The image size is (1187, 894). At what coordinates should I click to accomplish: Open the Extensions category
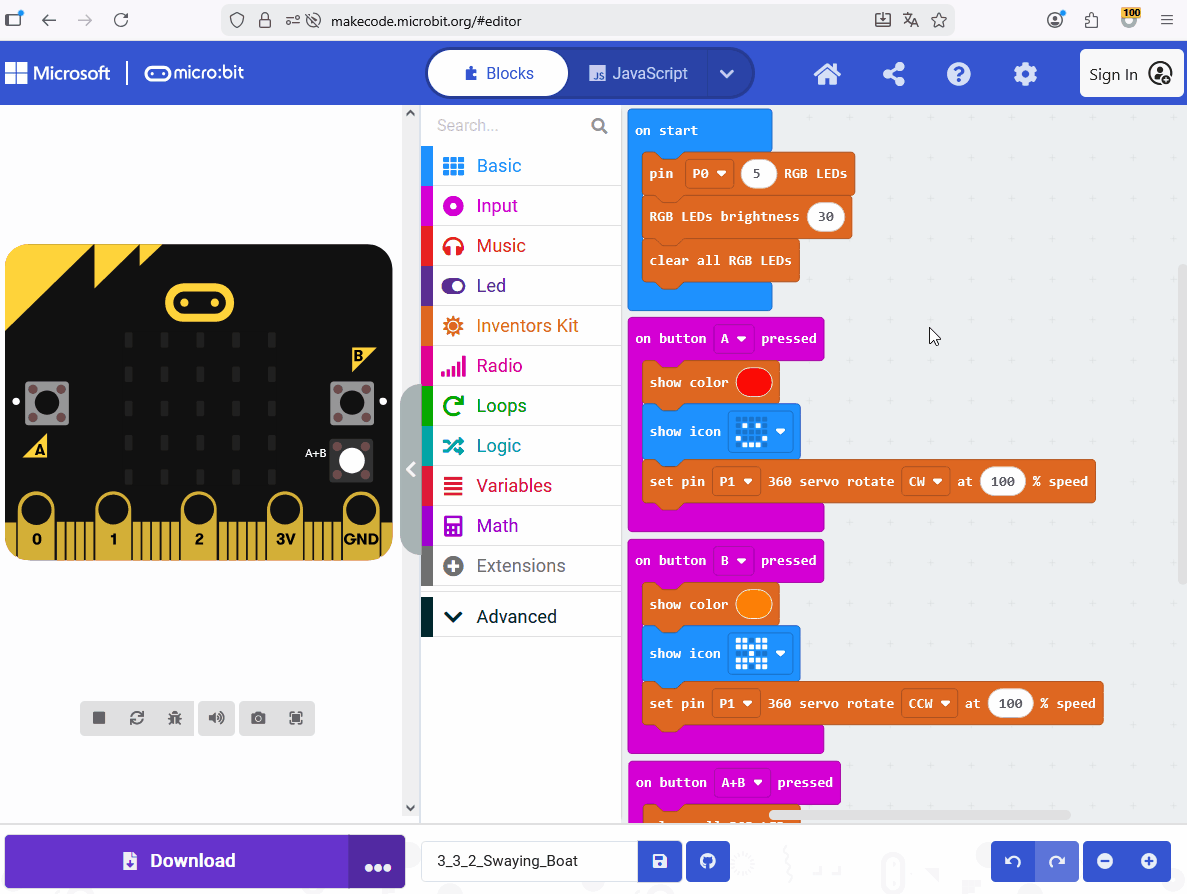coord(521,566)
